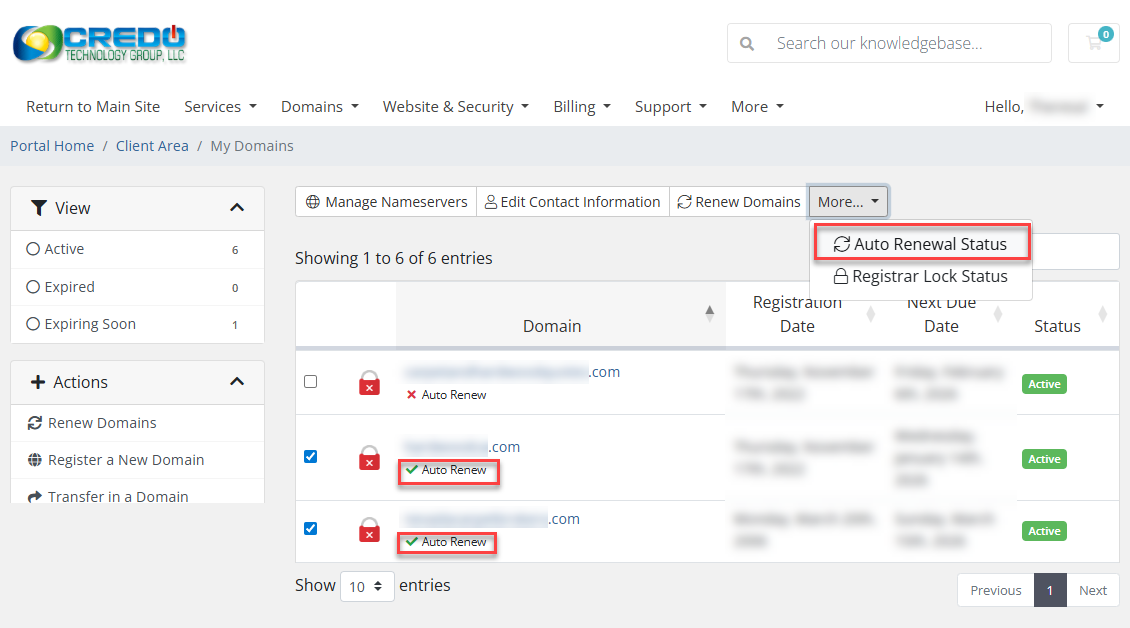1130x628 pixels.
Task: Collapse the Actions panel chevron
Action: 237,382
